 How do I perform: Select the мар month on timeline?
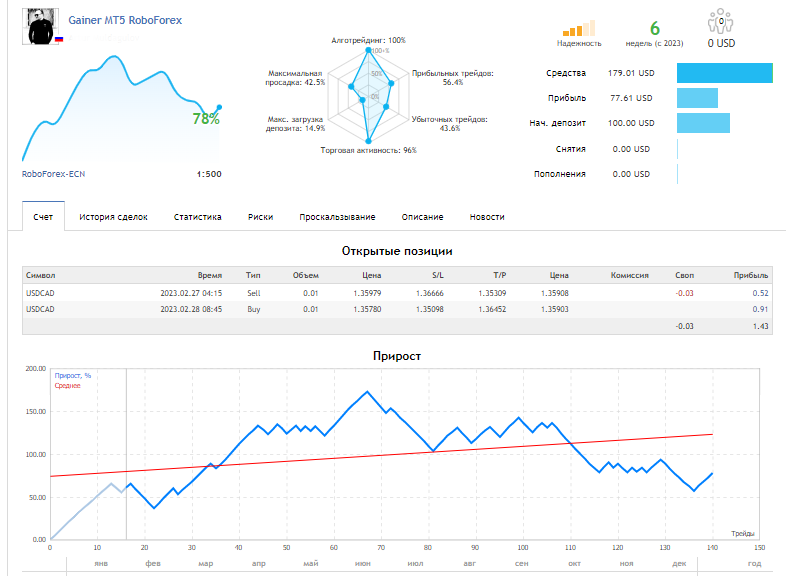pos(206,564)
